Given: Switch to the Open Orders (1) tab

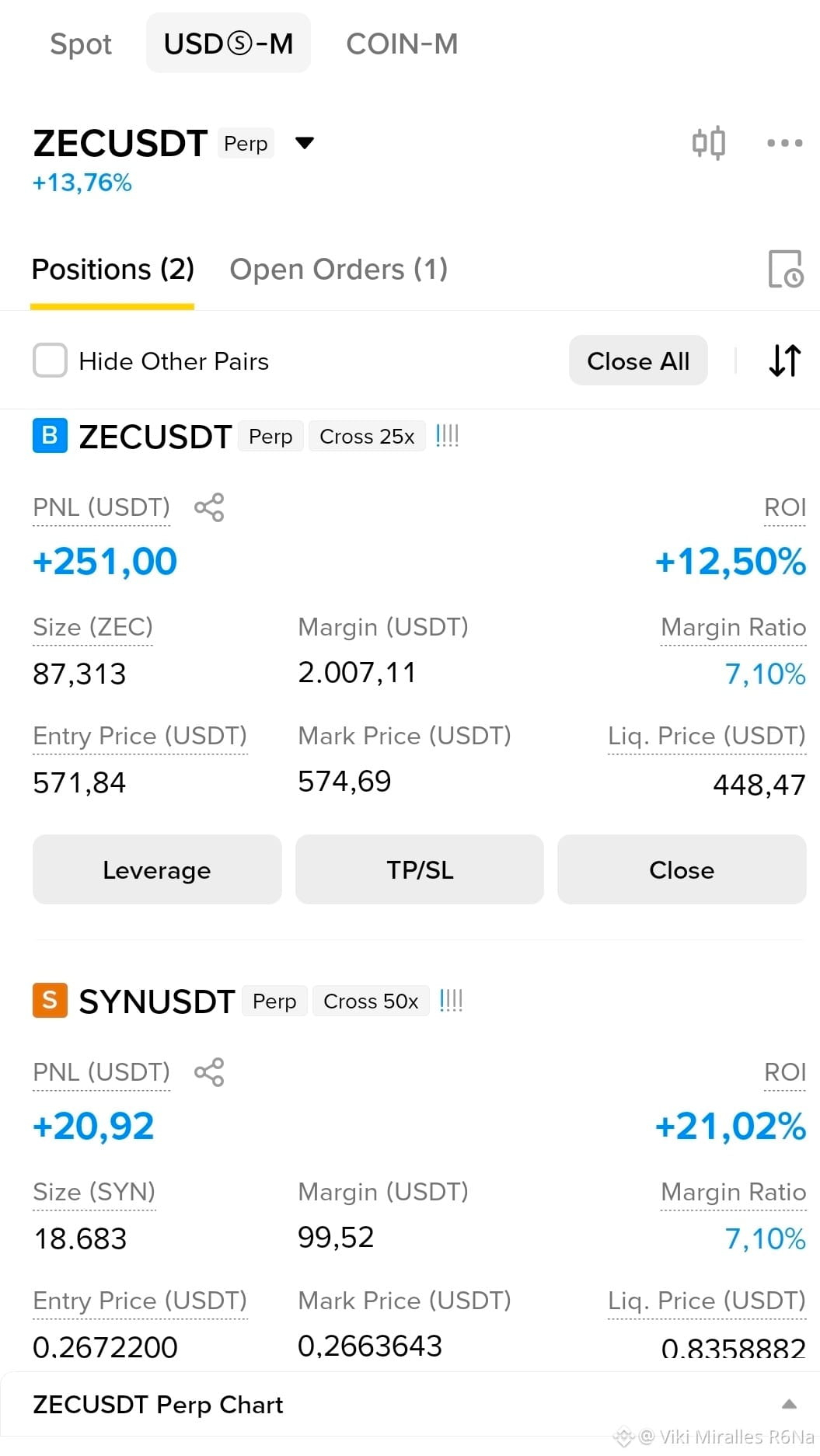Looking at the screenshot, I should click(339, 270).
